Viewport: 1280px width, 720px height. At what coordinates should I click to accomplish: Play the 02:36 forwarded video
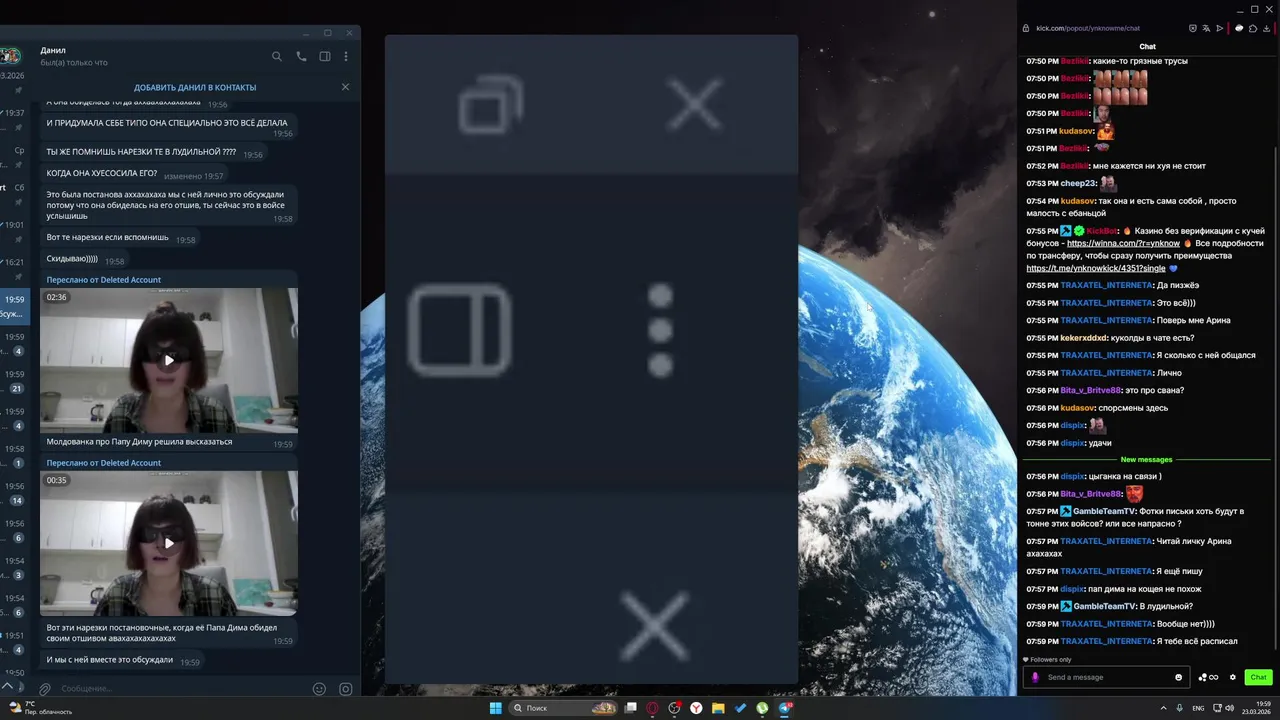(169, 360)
